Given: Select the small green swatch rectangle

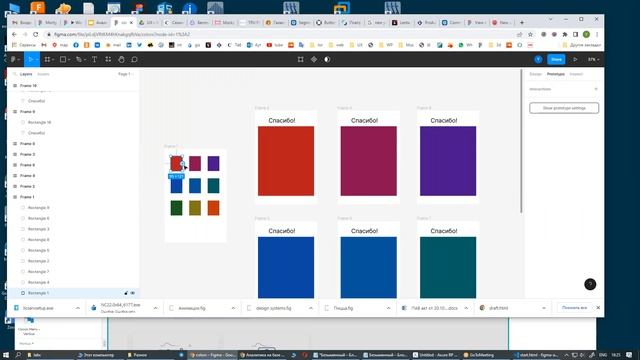Looking at the screenshot, I should (x=176, y=208).
